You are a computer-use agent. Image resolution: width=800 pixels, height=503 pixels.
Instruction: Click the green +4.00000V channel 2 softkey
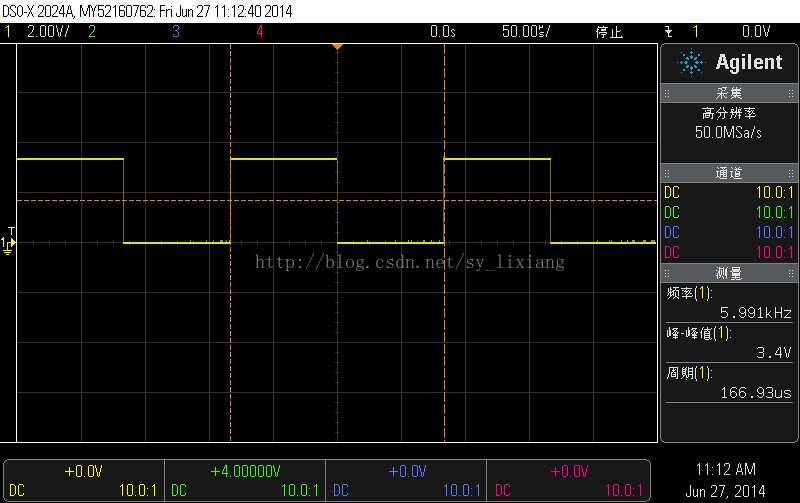(x=245, y=481)
